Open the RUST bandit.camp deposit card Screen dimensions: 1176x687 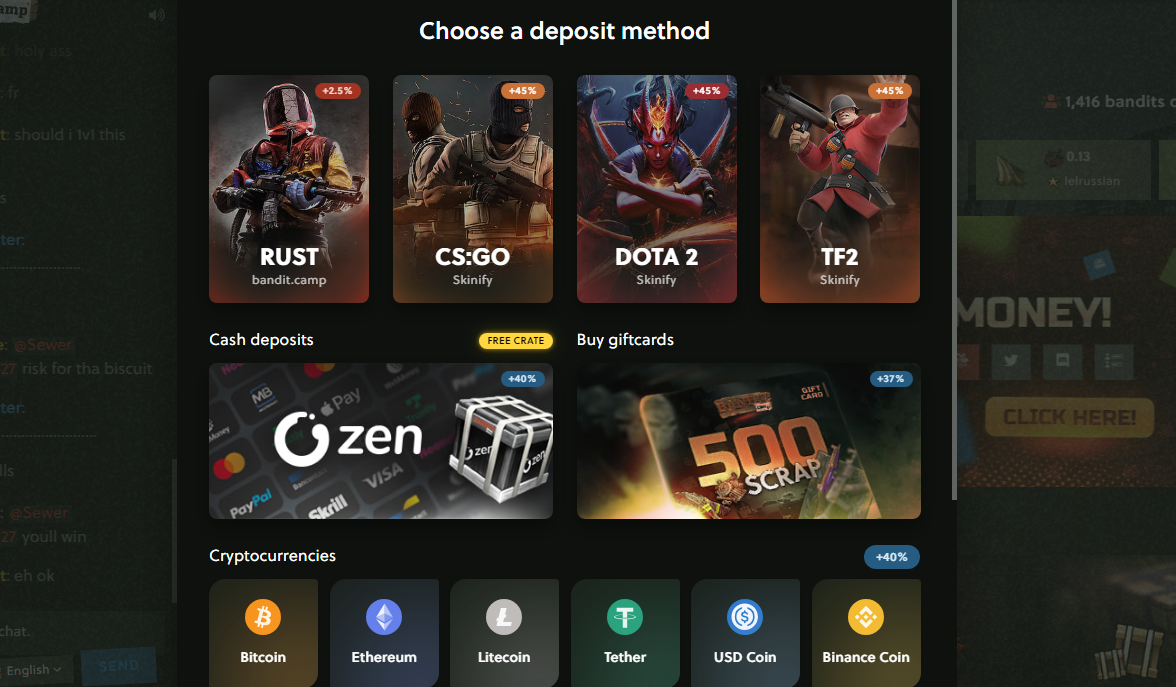289,189
